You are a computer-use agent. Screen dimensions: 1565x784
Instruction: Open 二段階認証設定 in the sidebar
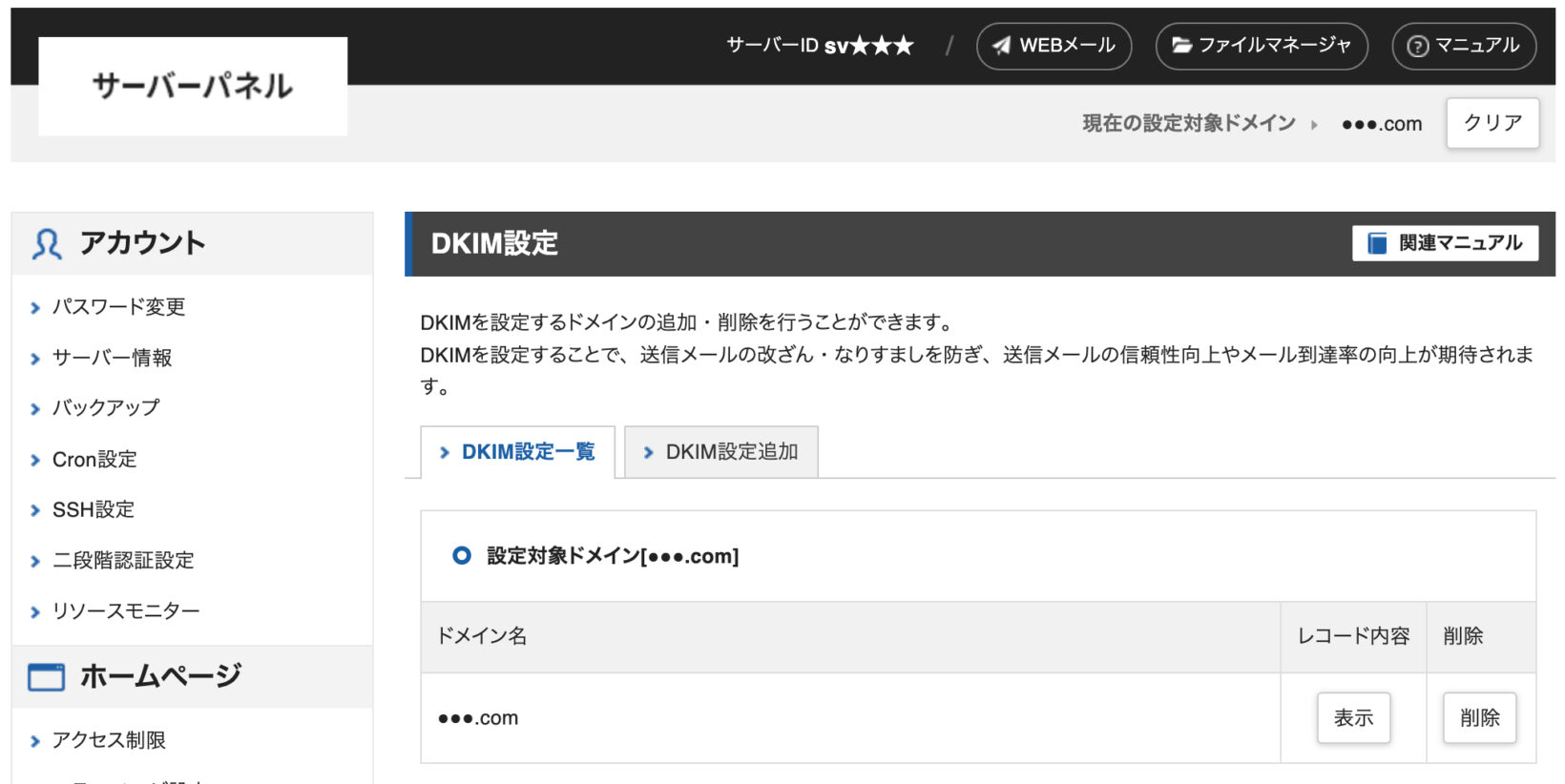pyautogui.click(x=123, y=561)
